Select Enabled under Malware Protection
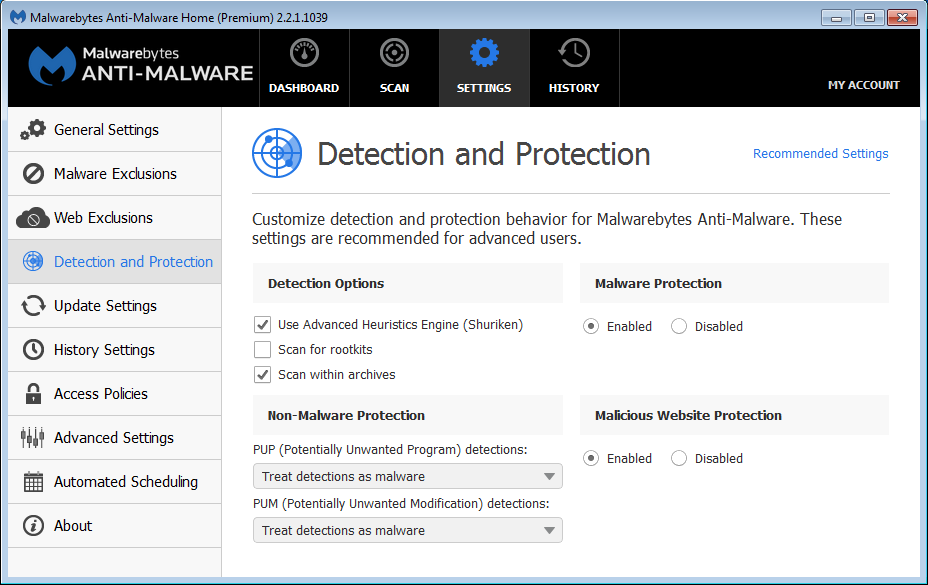Screen dimensions: 928x585 591,326
